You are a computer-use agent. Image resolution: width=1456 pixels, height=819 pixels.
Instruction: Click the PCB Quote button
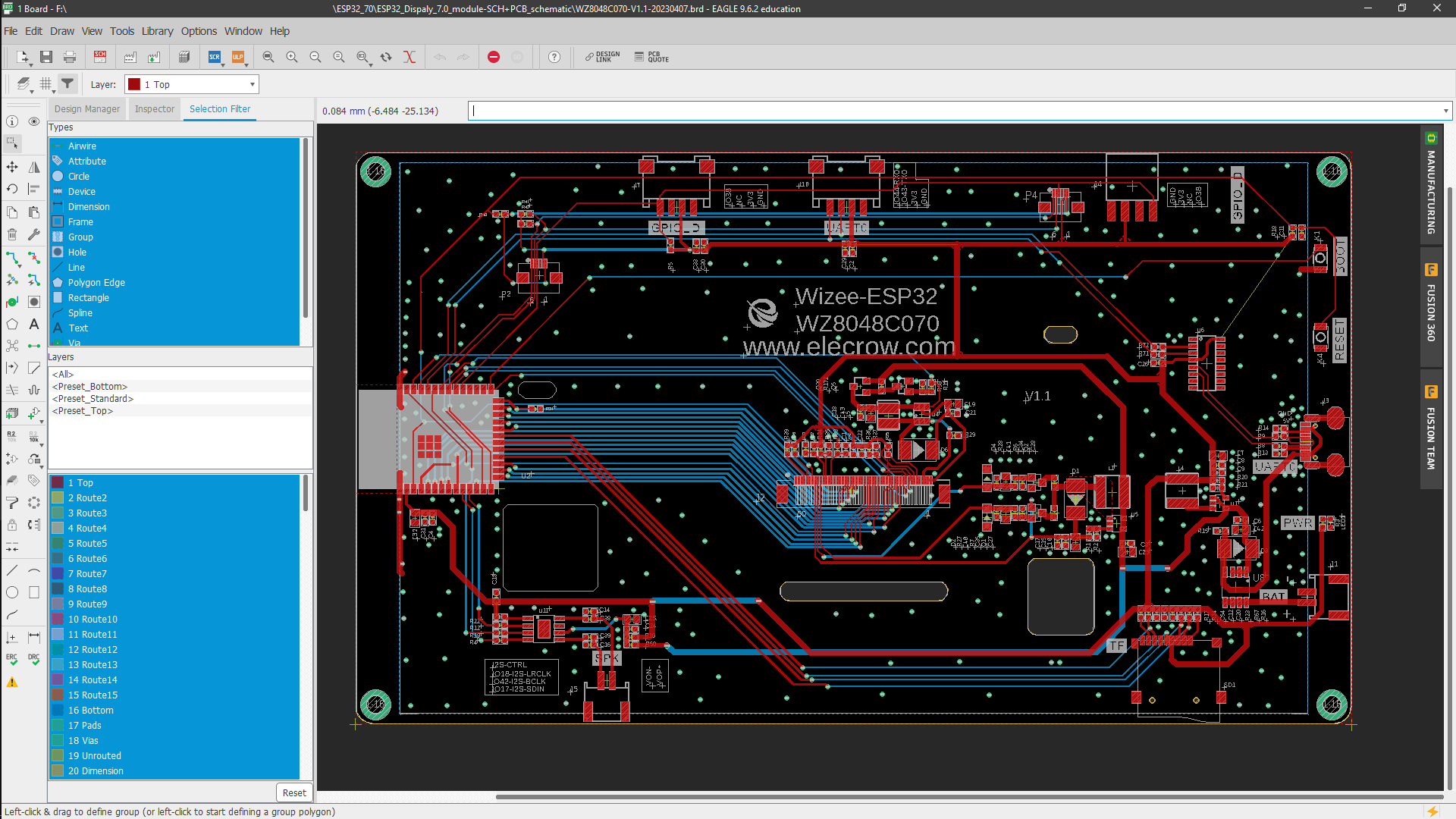652,57
